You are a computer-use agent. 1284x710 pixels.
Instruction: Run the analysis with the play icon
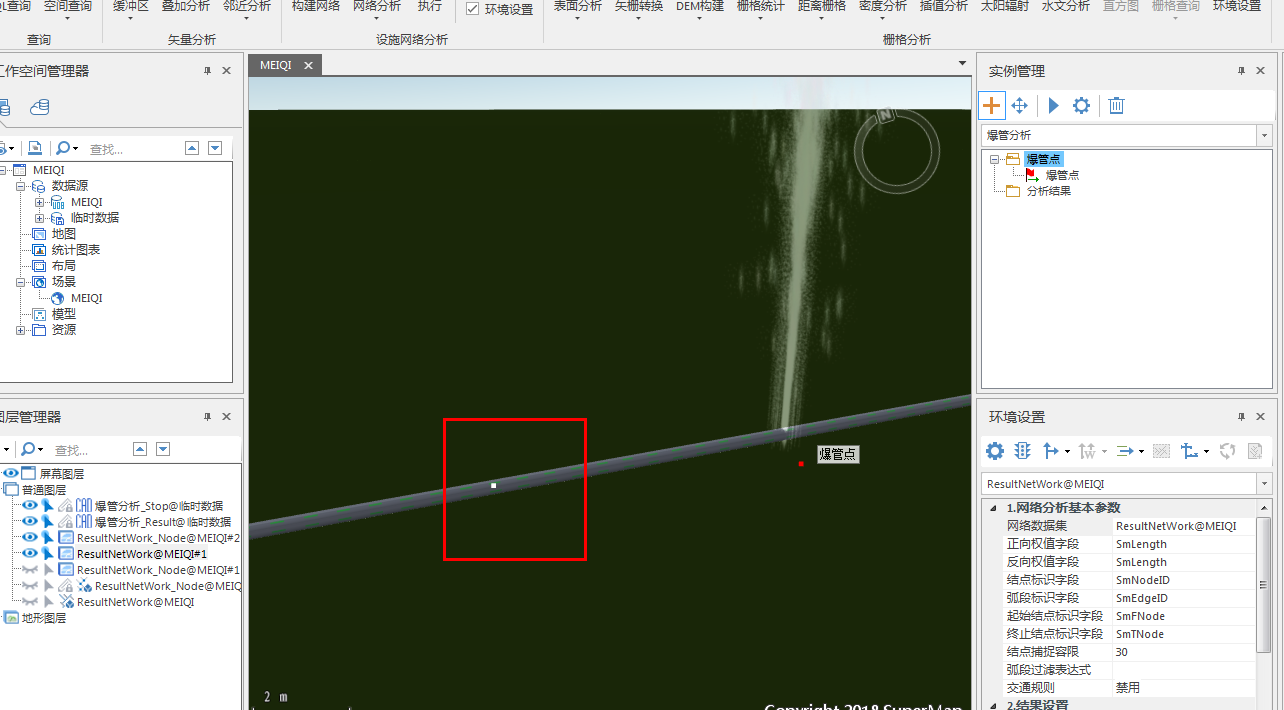pyautogui.click(x=1054, y=105)
